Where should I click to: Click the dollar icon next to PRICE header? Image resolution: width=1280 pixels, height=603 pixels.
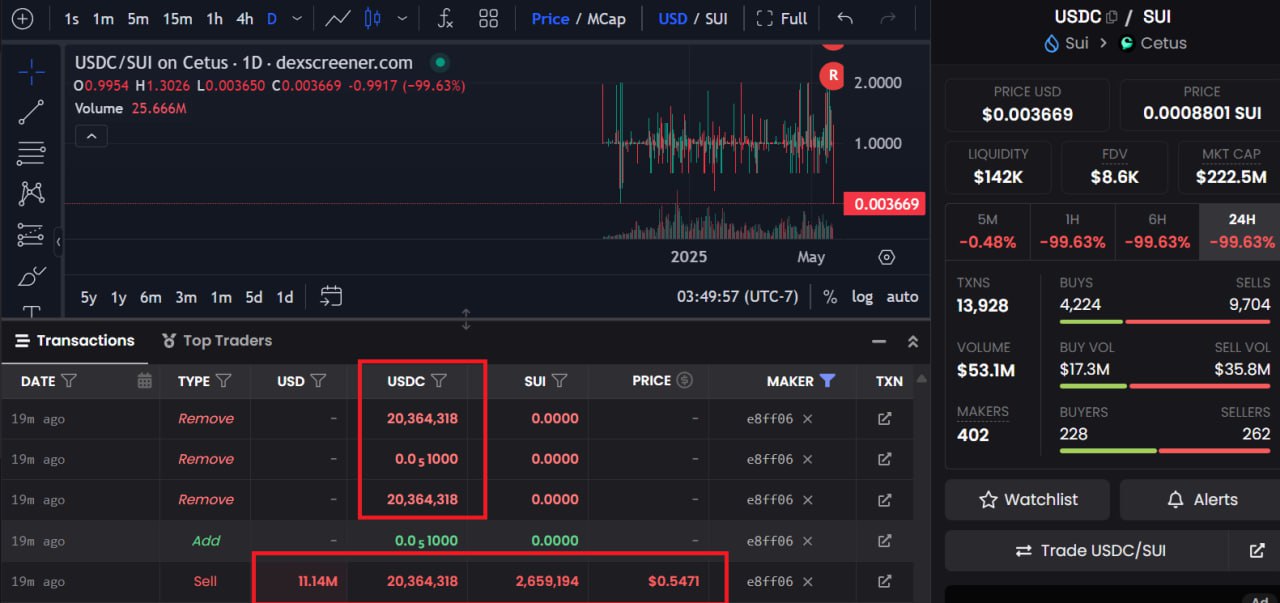click(685, 380)
